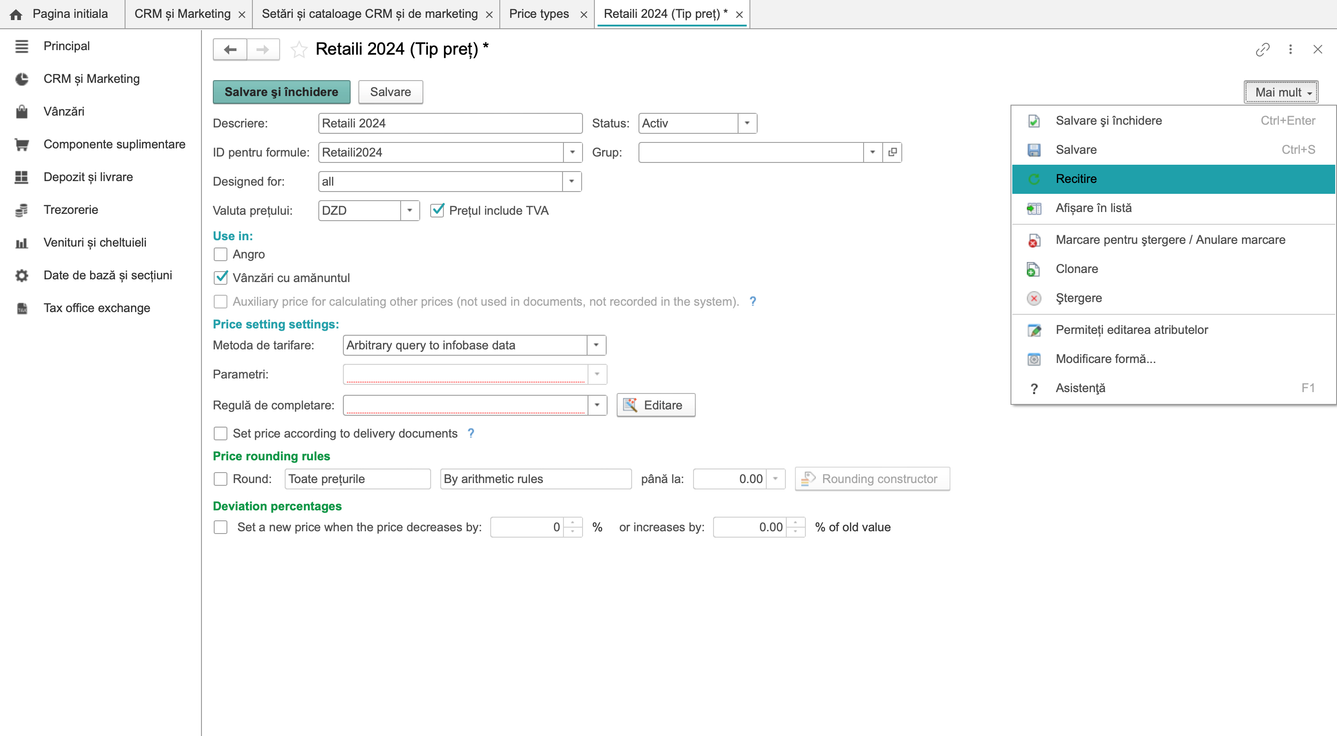Expand the Metoda de tarifare dropdown
The image size is (1337, 736).
(596, 345)
